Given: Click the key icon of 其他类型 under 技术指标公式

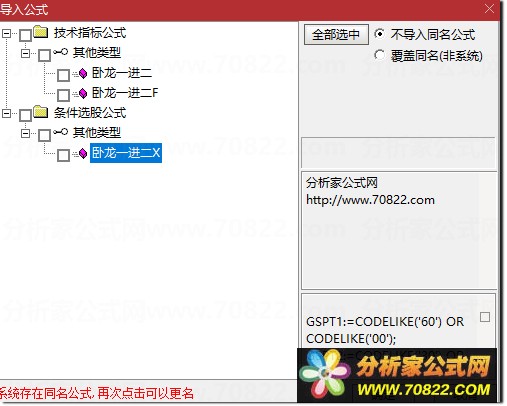Looking at the screenshot, I should point(61,52).
